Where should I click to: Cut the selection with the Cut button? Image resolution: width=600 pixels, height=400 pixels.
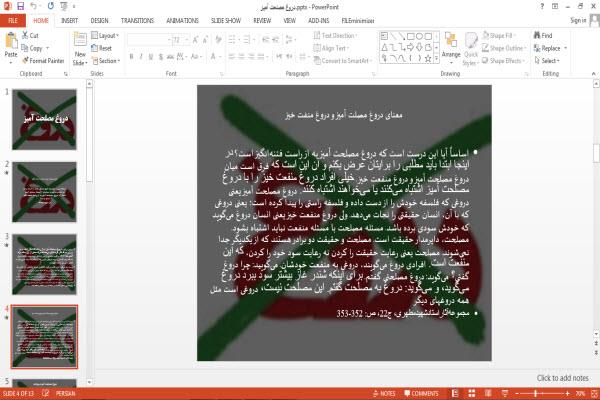[30, 35]
